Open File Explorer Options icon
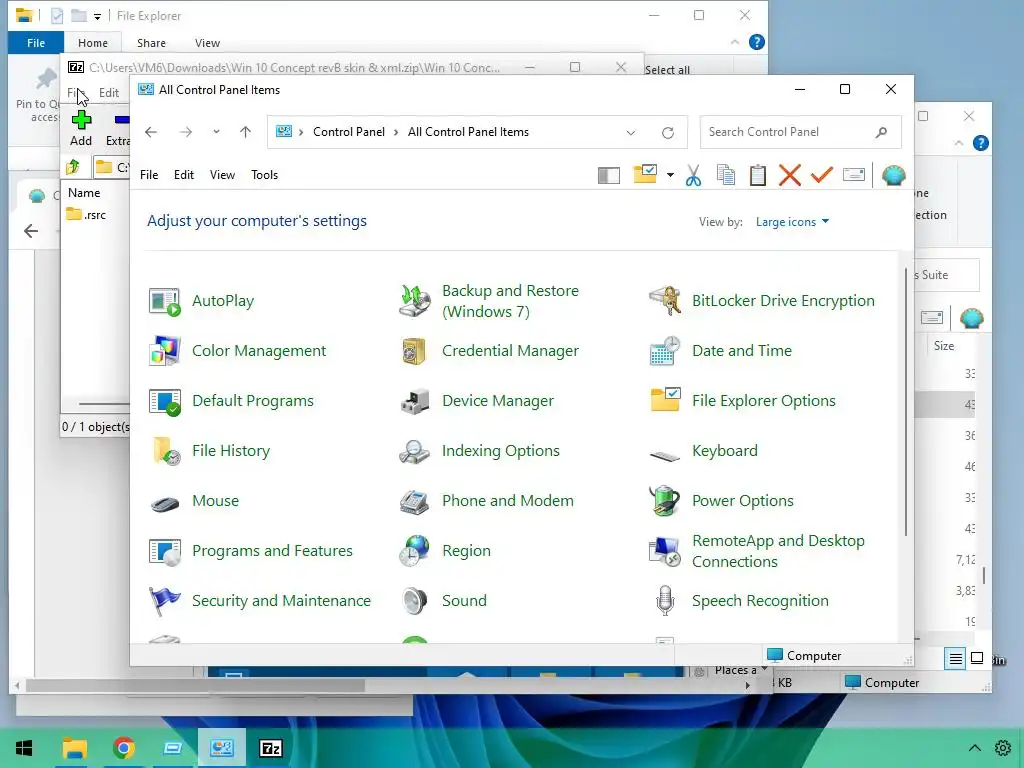The height and width of the screenshot is (768, 1024). pyautogui.click(x=664, y=401)
